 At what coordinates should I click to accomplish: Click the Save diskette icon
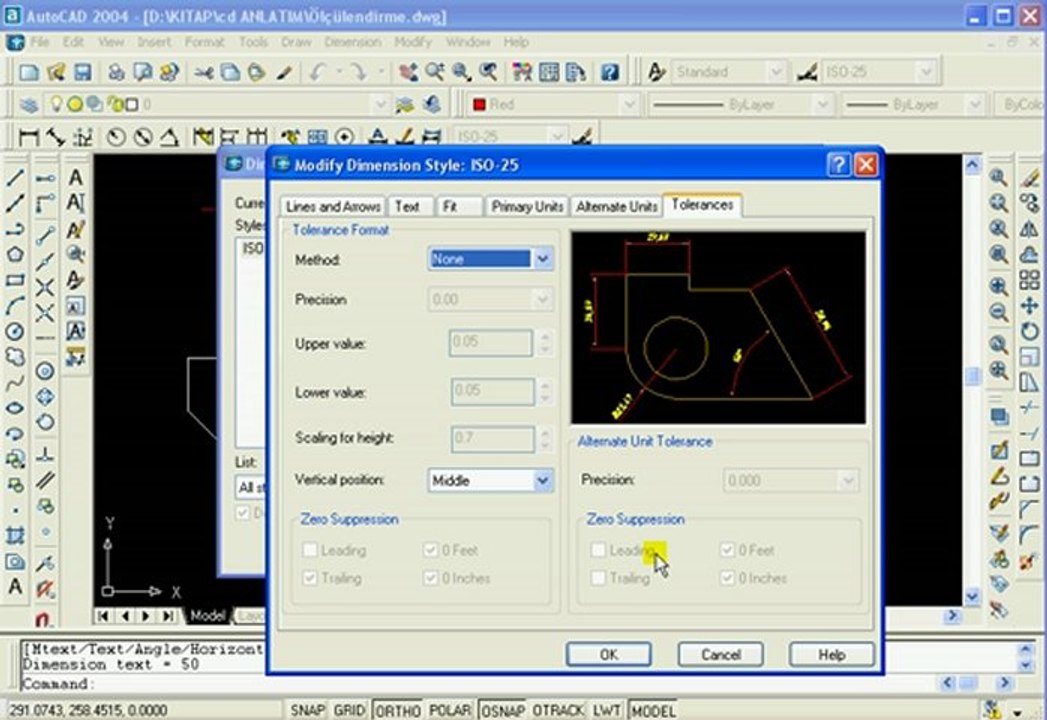tap(82, 71)
